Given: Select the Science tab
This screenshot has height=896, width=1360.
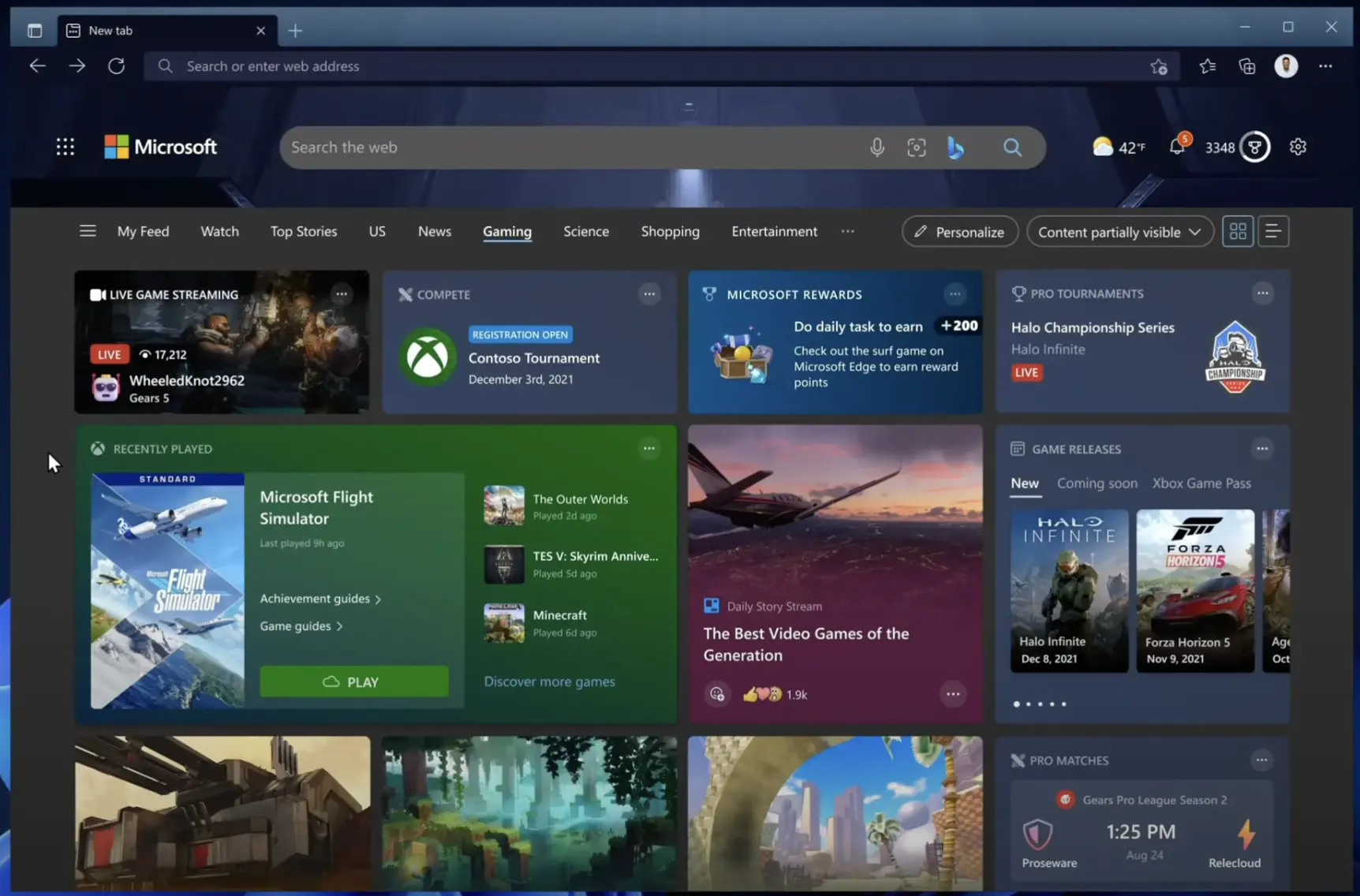Looking at the screenshot, I should coord(586,231).
